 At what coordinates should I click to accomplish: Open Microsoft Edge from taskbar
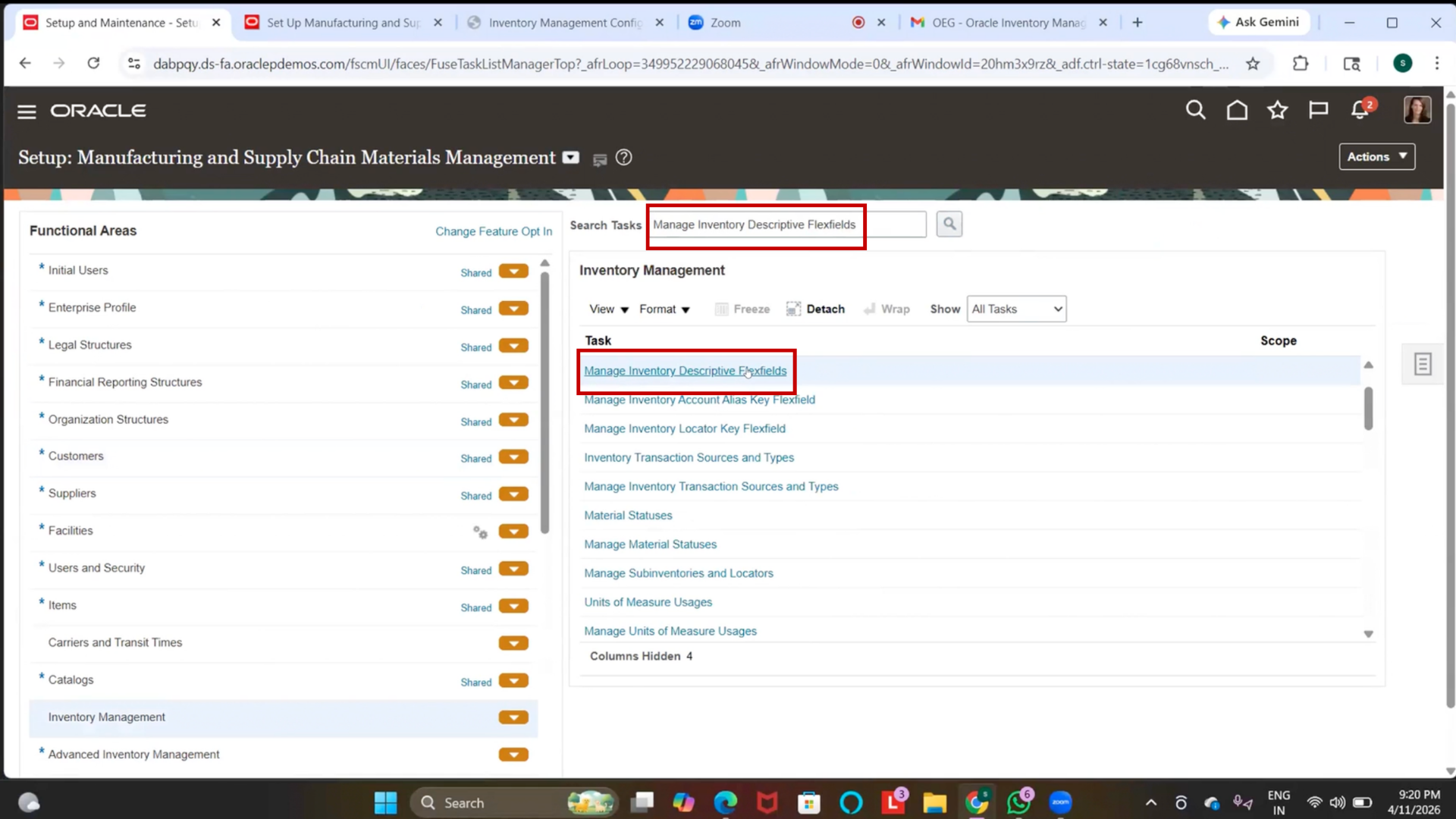coord(725,802)
